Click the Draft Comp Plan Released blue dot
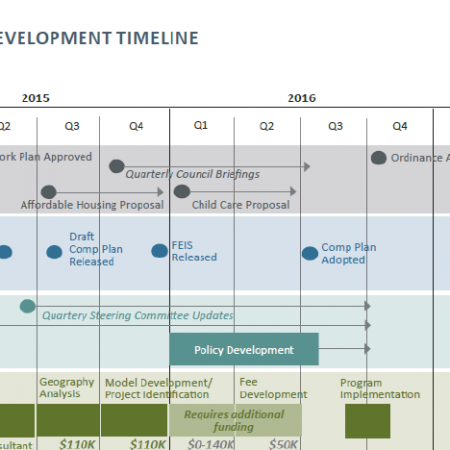The width and height of the screenshot is (450, 450). 54,252
